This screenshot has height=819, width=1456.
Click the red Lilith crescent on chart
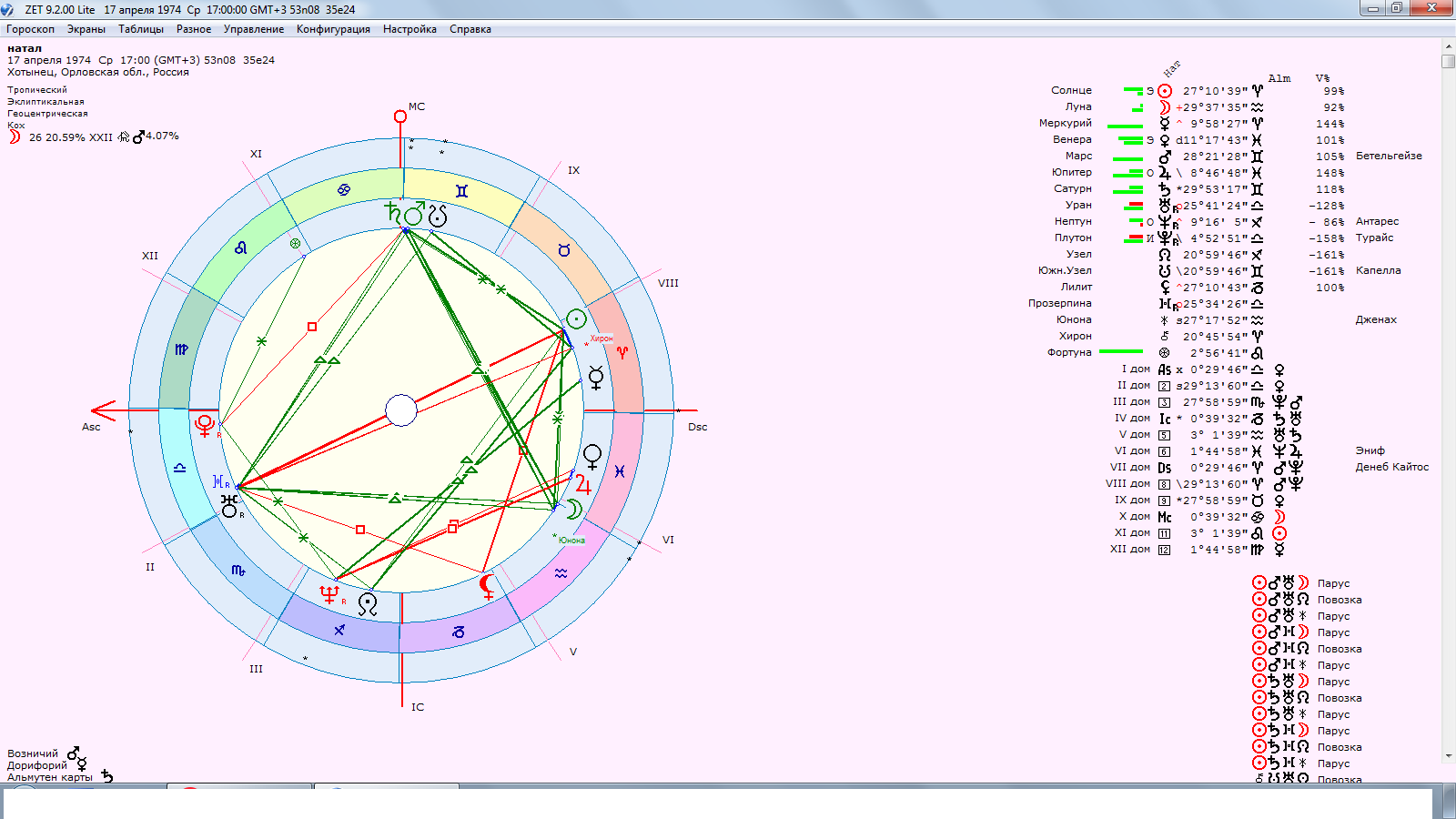[x=487, y=586]
